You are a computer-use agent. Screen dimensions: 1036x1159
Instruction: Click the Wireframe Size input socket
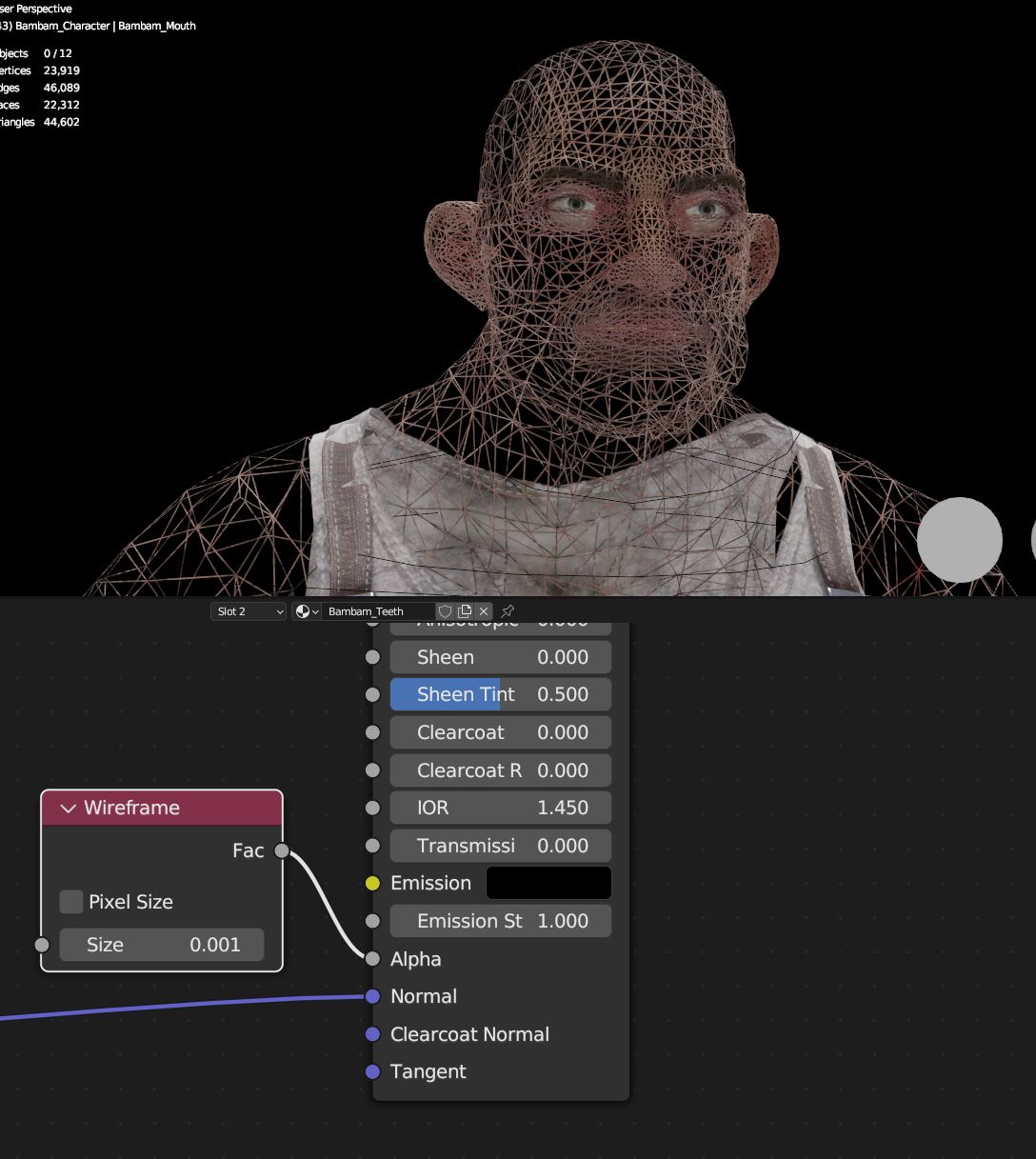pos(42,945)
